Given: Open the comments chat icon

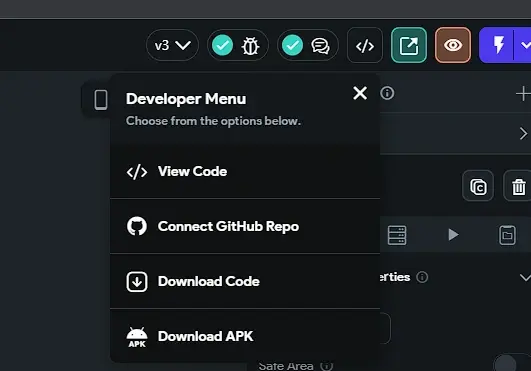Looking at the screenshot, I should coord(320,46).
